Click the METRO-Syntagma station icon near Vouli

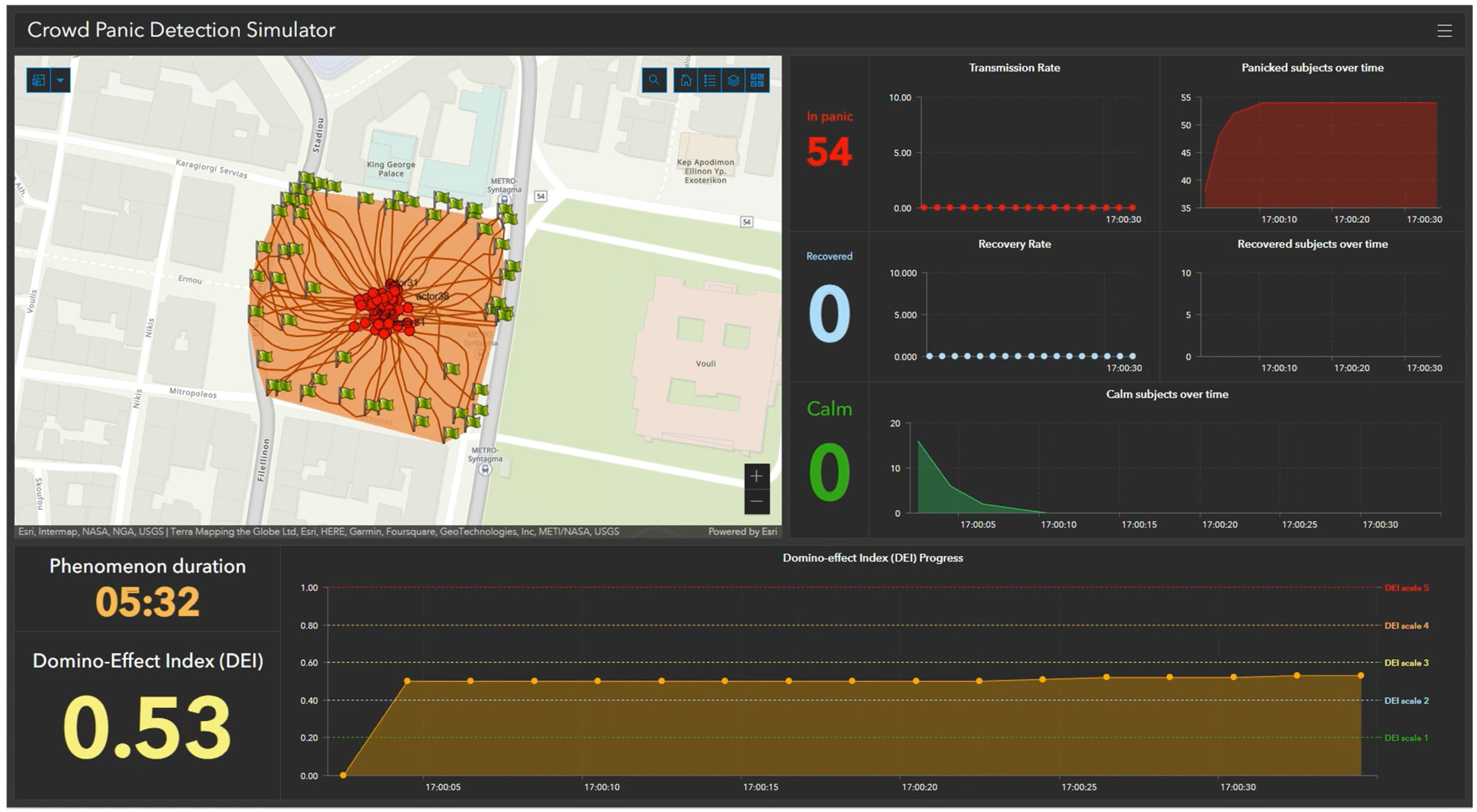click(x=485, y=470)
